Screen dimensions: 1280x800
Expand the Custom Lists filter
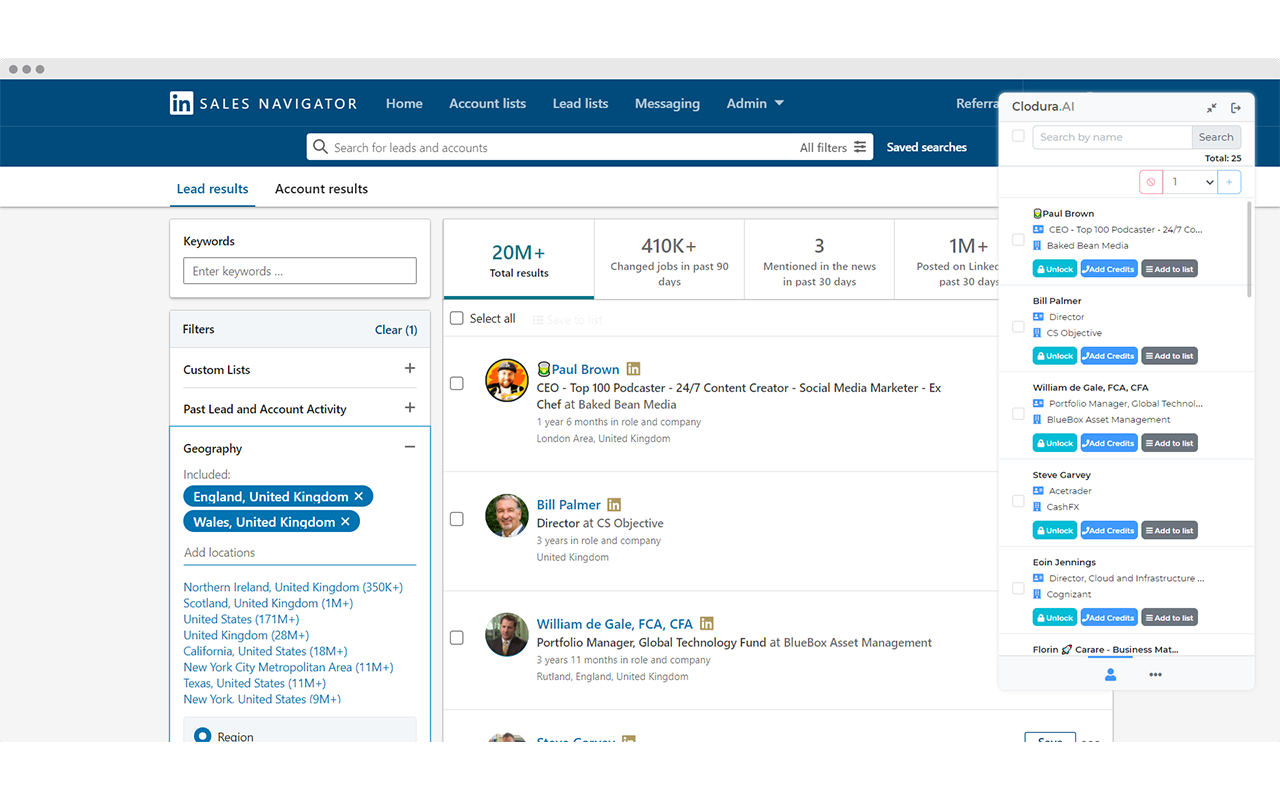click(409, 369)
